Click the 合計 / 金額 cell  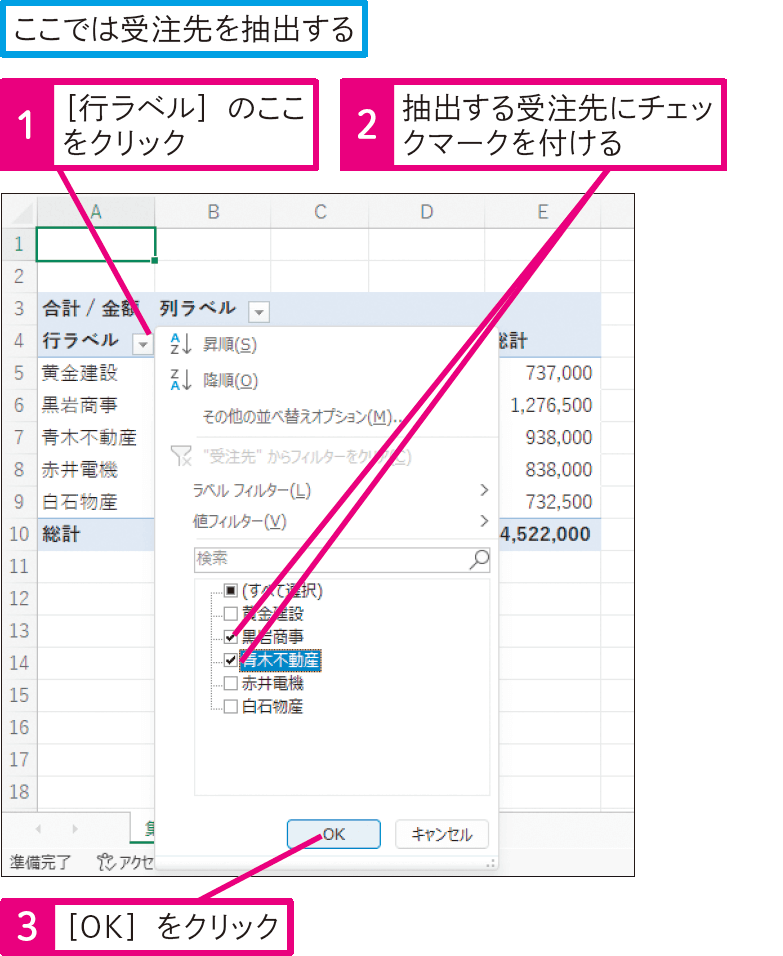(x=96, y=309)
